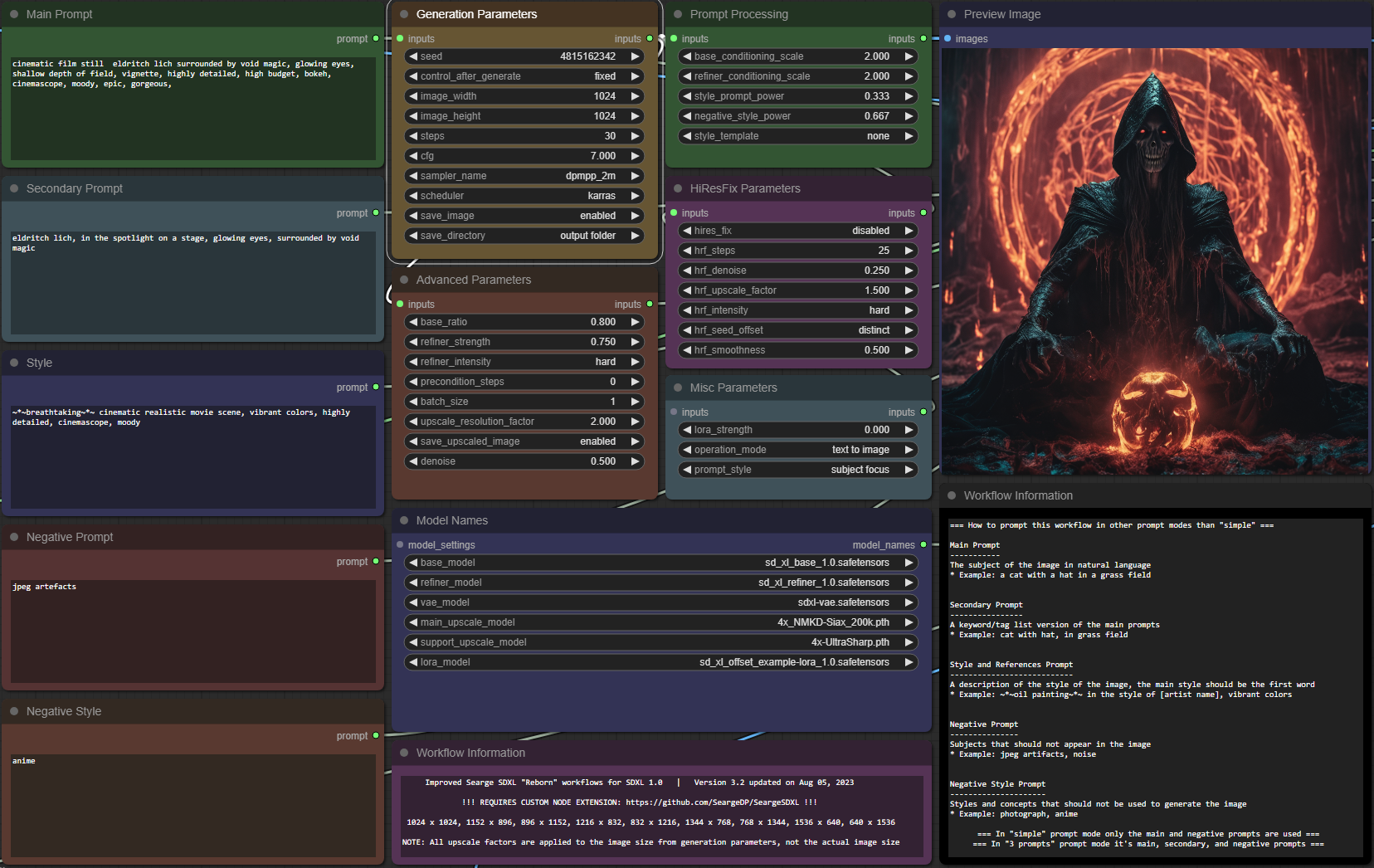Click the negative_style_power value field

click(x=798, y=116)
